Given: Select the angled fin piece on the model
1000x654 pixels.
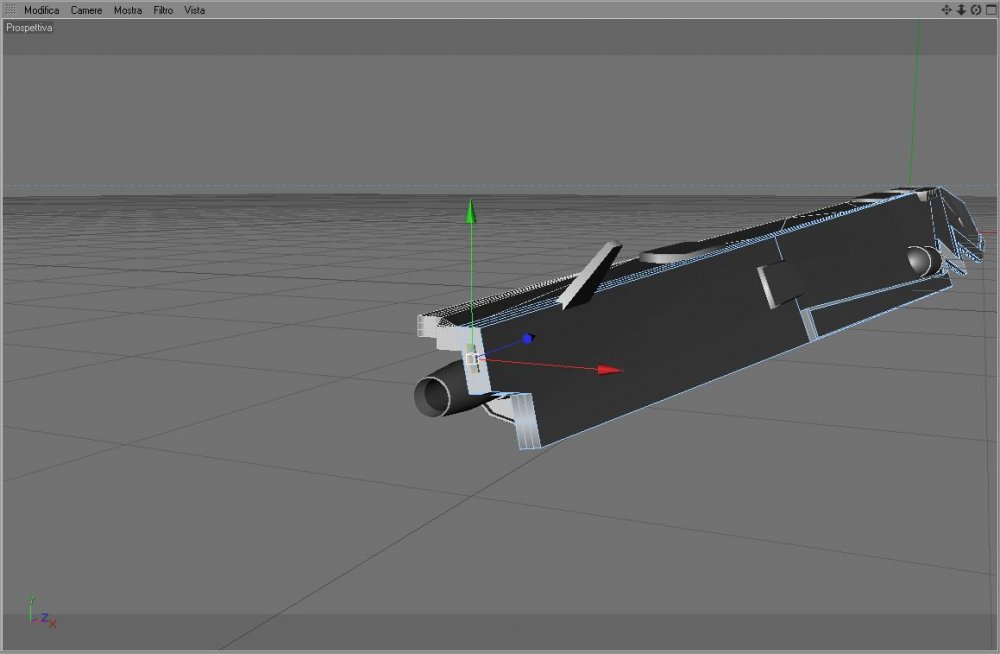Looking at the screenshot, I should click(x=590, y=274).
